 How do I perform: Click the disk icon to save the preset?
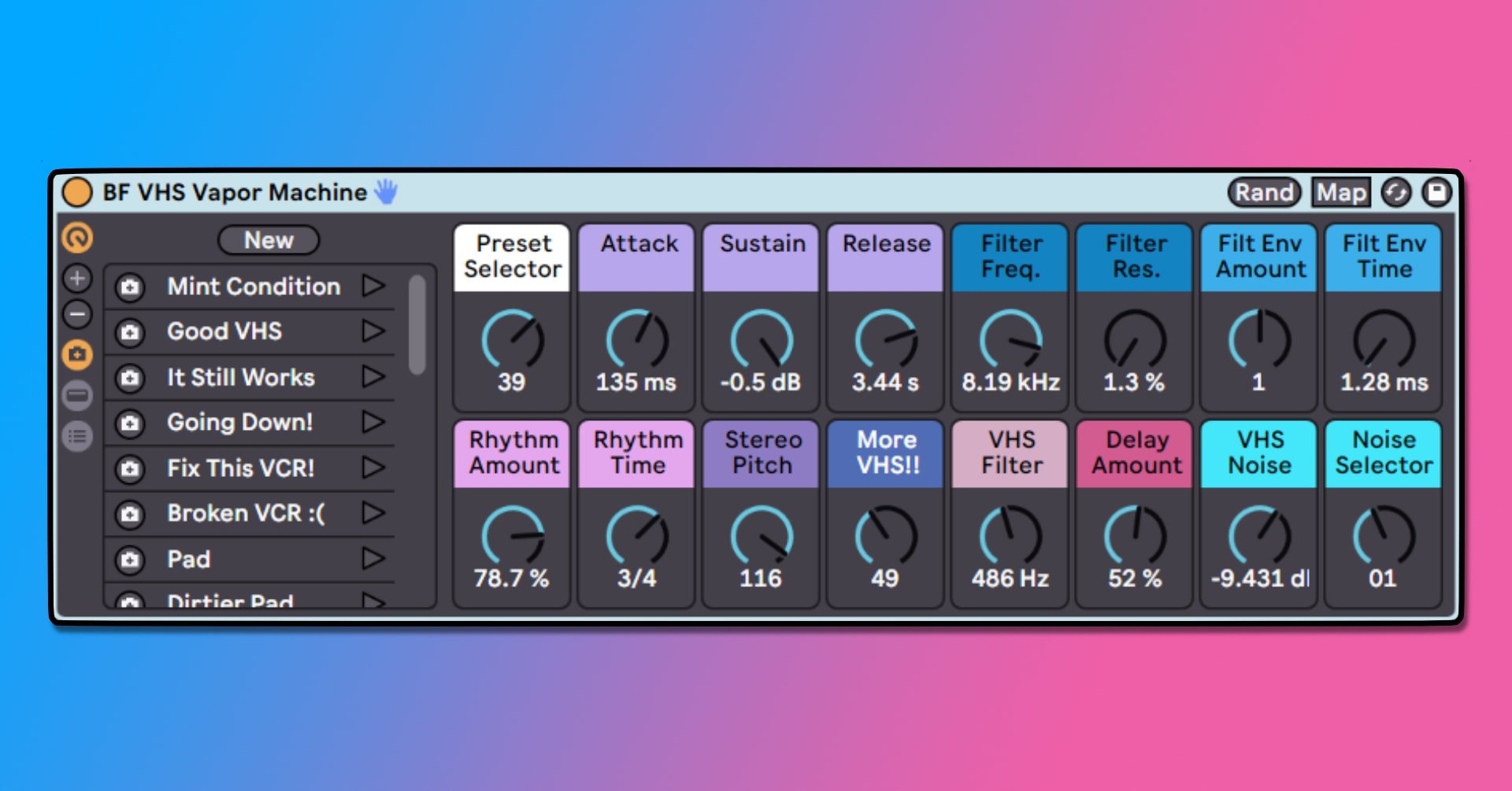[1437, 192]
